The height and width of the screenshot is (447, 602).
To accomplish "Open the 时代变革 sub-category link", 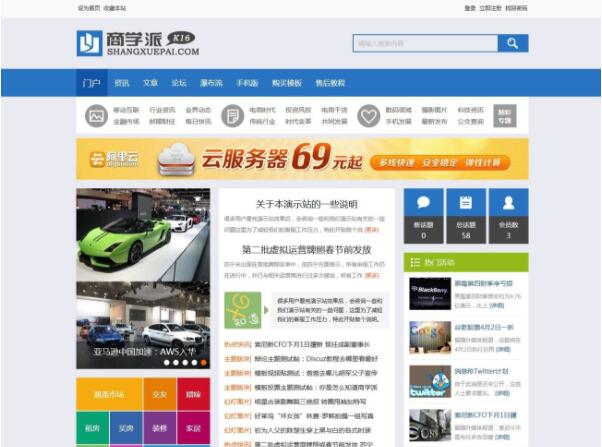I will click(x=298, y=122).
